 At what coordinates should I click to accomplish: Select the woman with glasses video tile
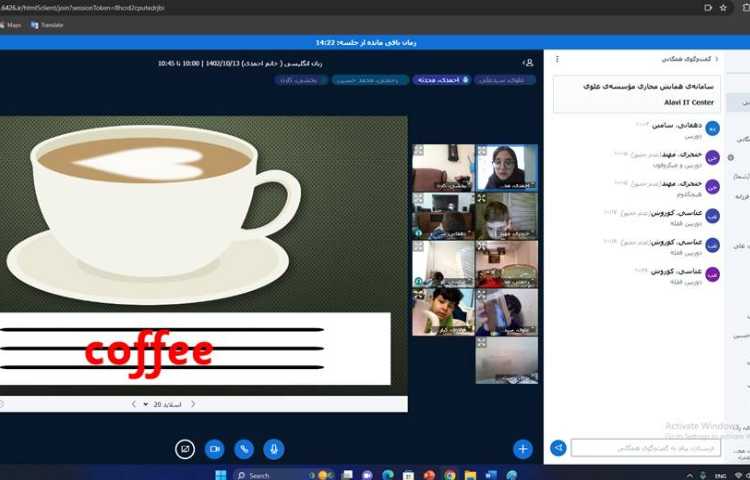point(507,168)
